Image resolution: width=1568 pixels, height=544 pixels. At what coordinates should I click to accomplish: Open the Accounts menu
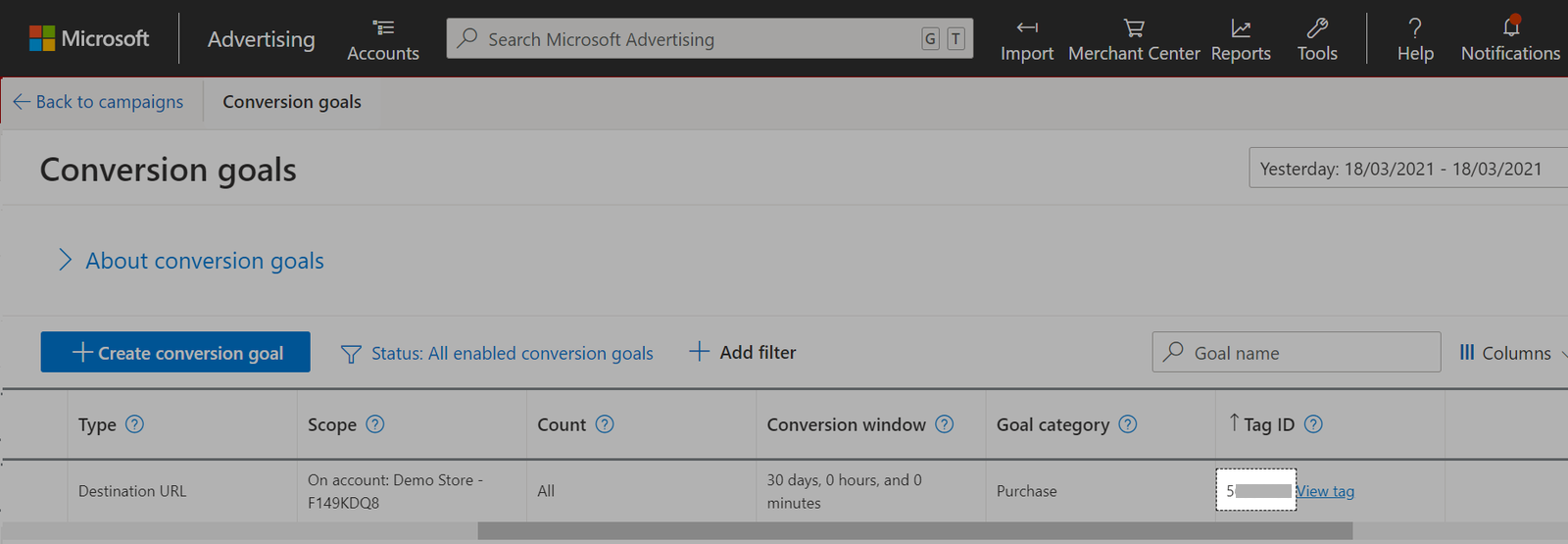point(383,40)
